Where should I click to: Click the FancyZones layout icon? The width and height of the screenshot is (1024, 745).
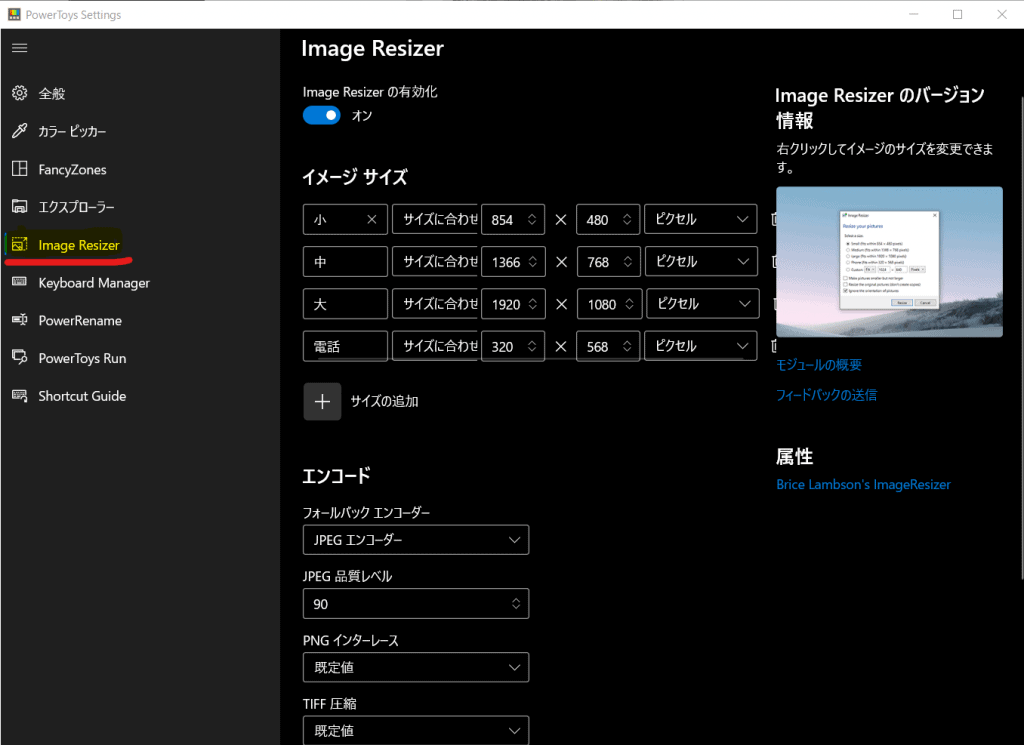(x=19, y=170)
